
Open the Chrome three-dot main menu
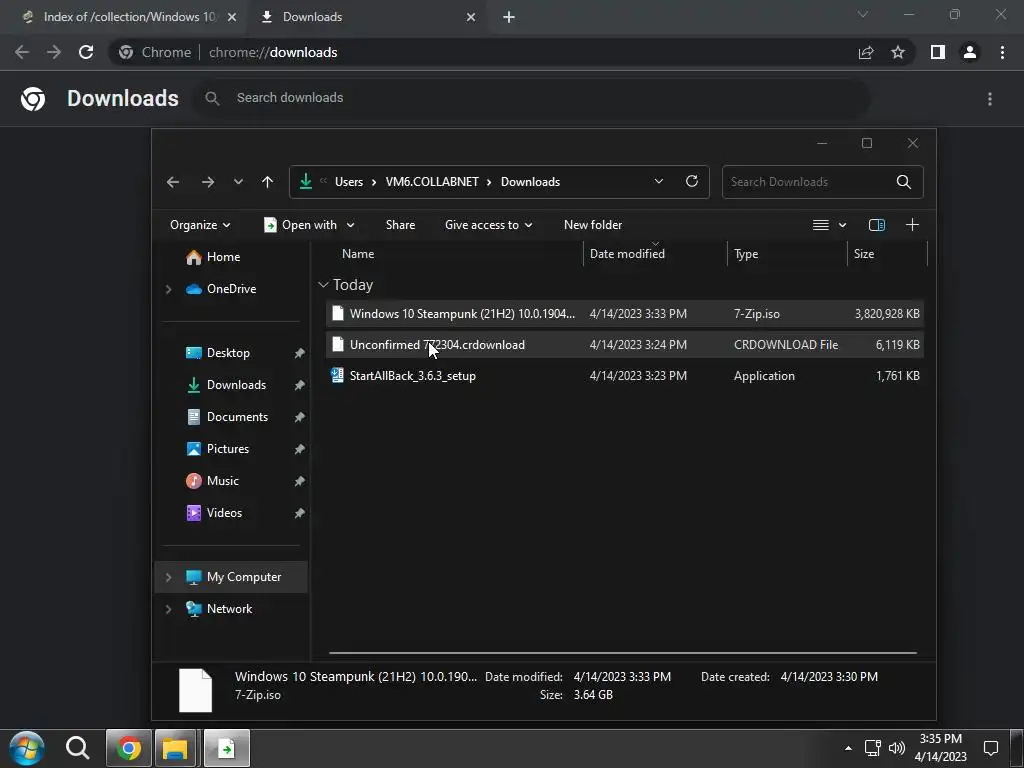coord(1002,52)
